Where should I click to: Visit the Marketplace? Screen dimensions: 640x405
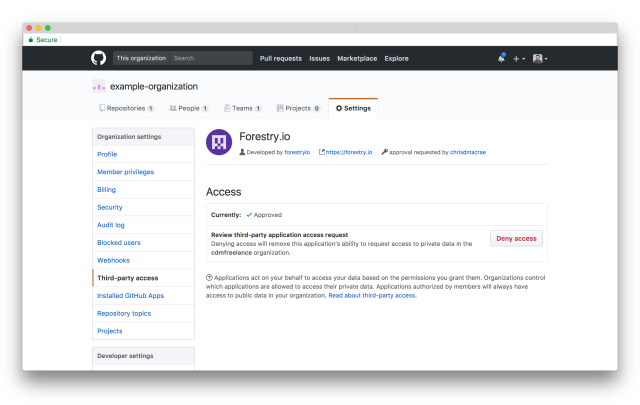[x=357, y=58]
